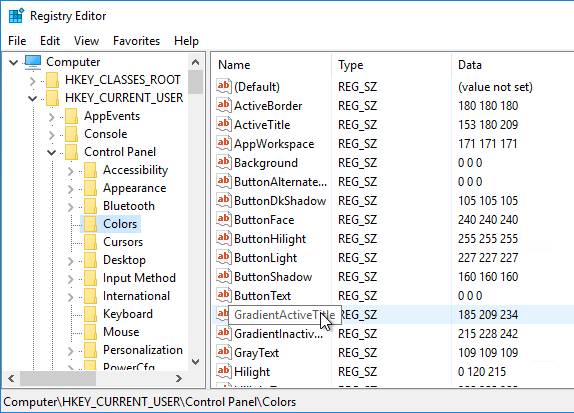Click the ab icon next to Background
The height and width of the screenshot is (413, 574).
point(224,163)
